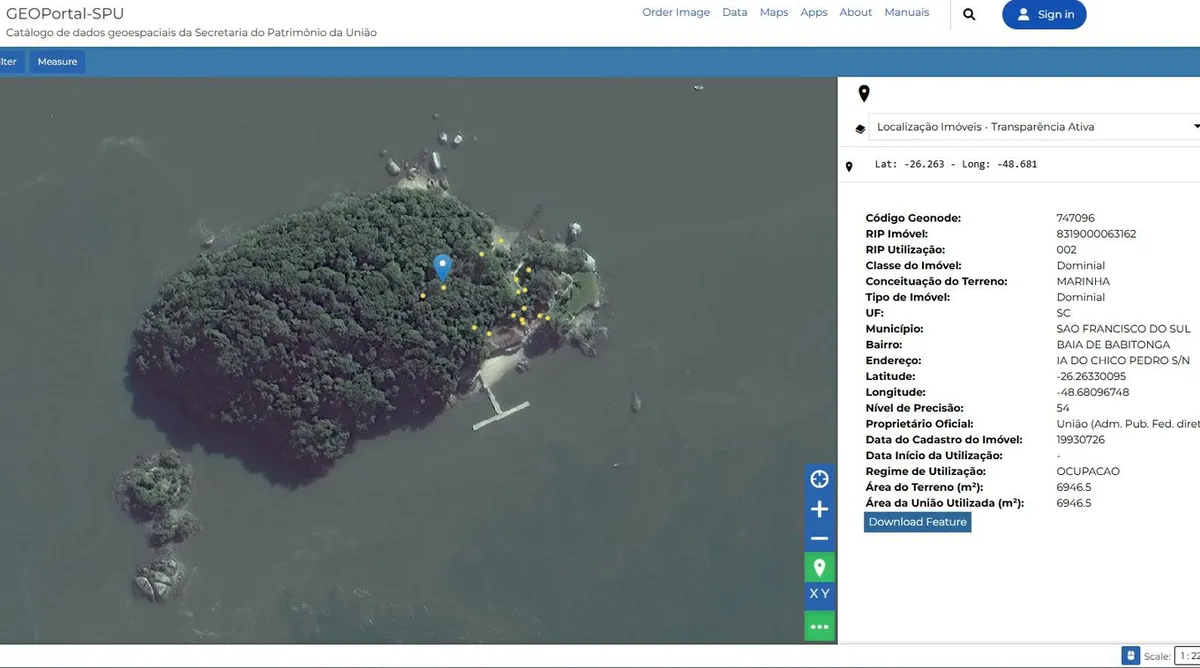Click the crosshair locate icon on map
Screen dimensions: 1200x668
pyautogui.click(x=819, y=479)
